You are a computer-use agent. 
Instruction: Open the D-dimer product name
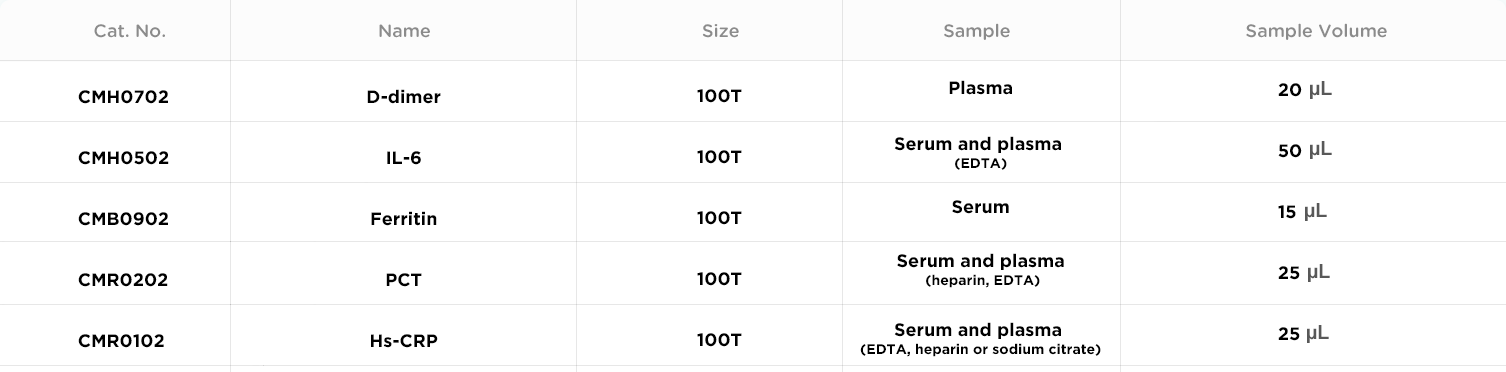coord(404,97)
